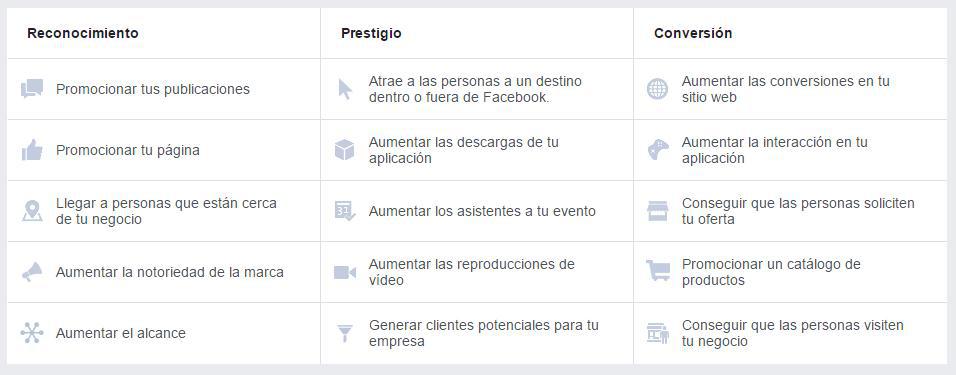Click the cube icon for app downloads
The image size is (956, 375).
point(344,150)
